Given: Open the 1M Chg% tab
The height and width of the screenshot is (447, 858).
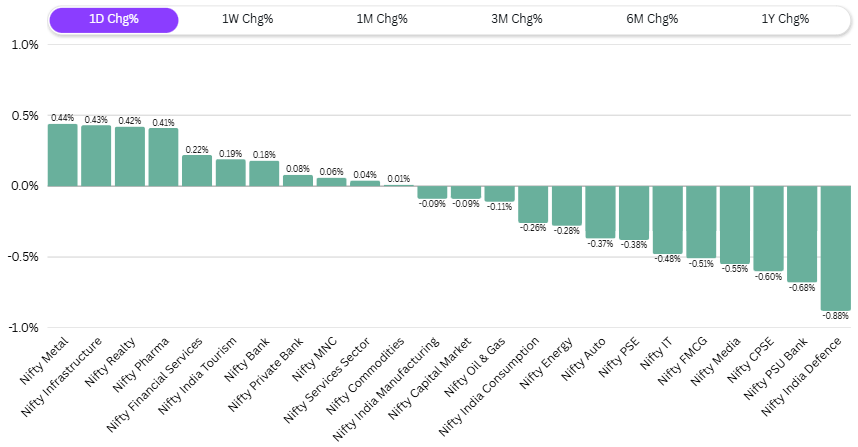Looking at the screenshot, I should coord(382,19).
